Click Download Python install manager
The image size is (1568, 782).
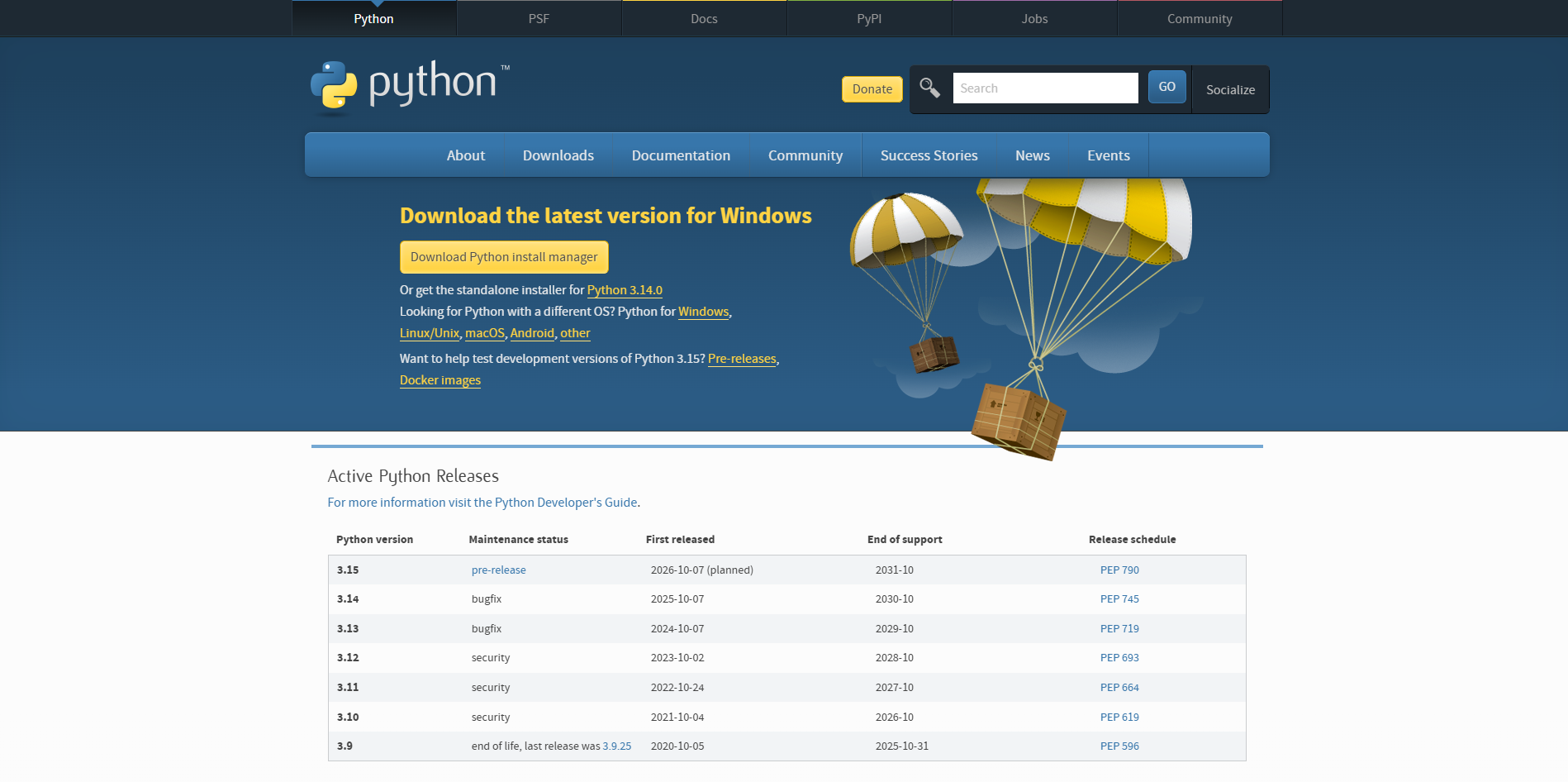(x=503, y=257)
